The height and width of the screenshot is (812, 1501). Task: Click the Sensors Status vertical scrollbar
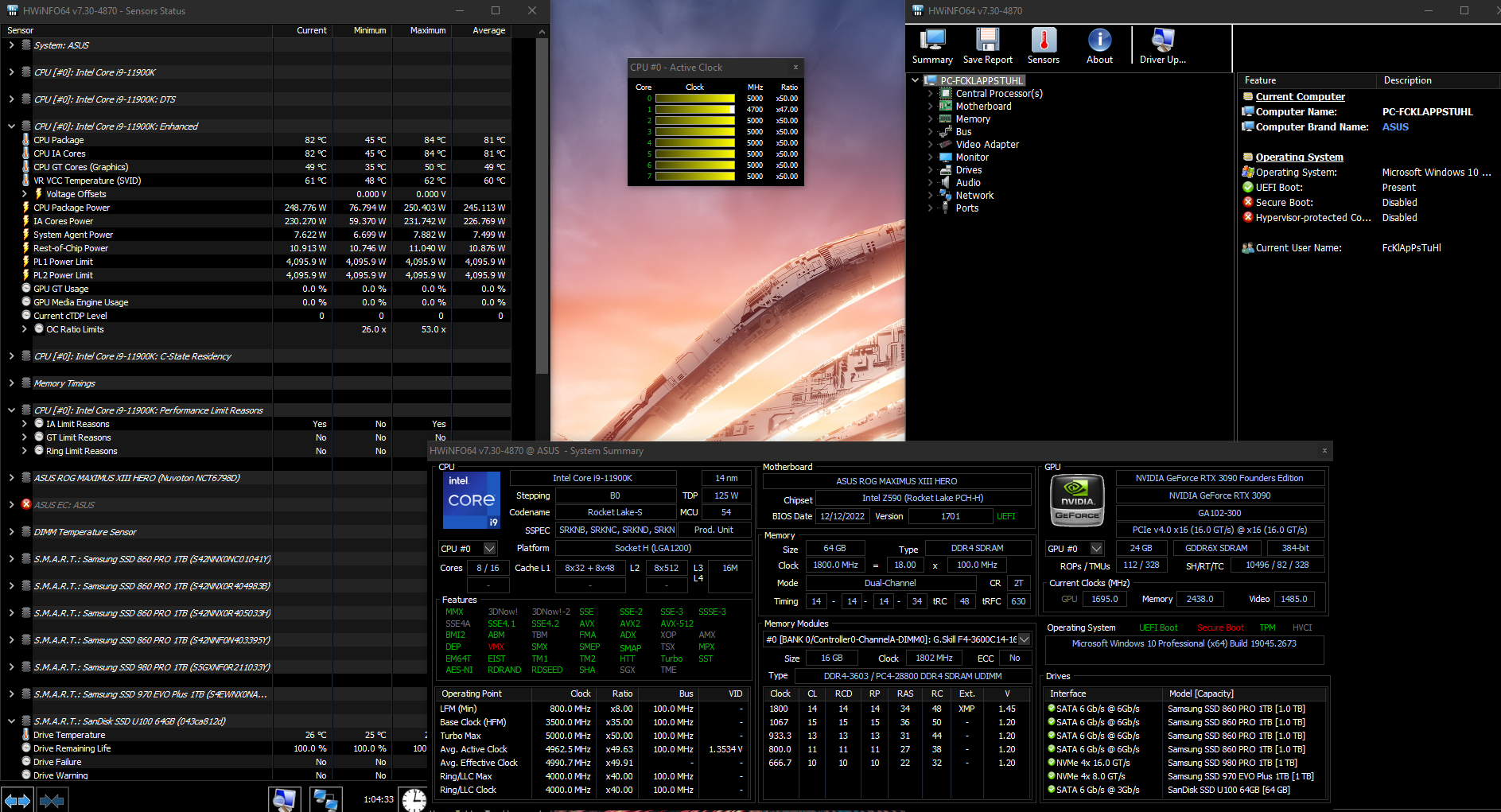[542, 206]
